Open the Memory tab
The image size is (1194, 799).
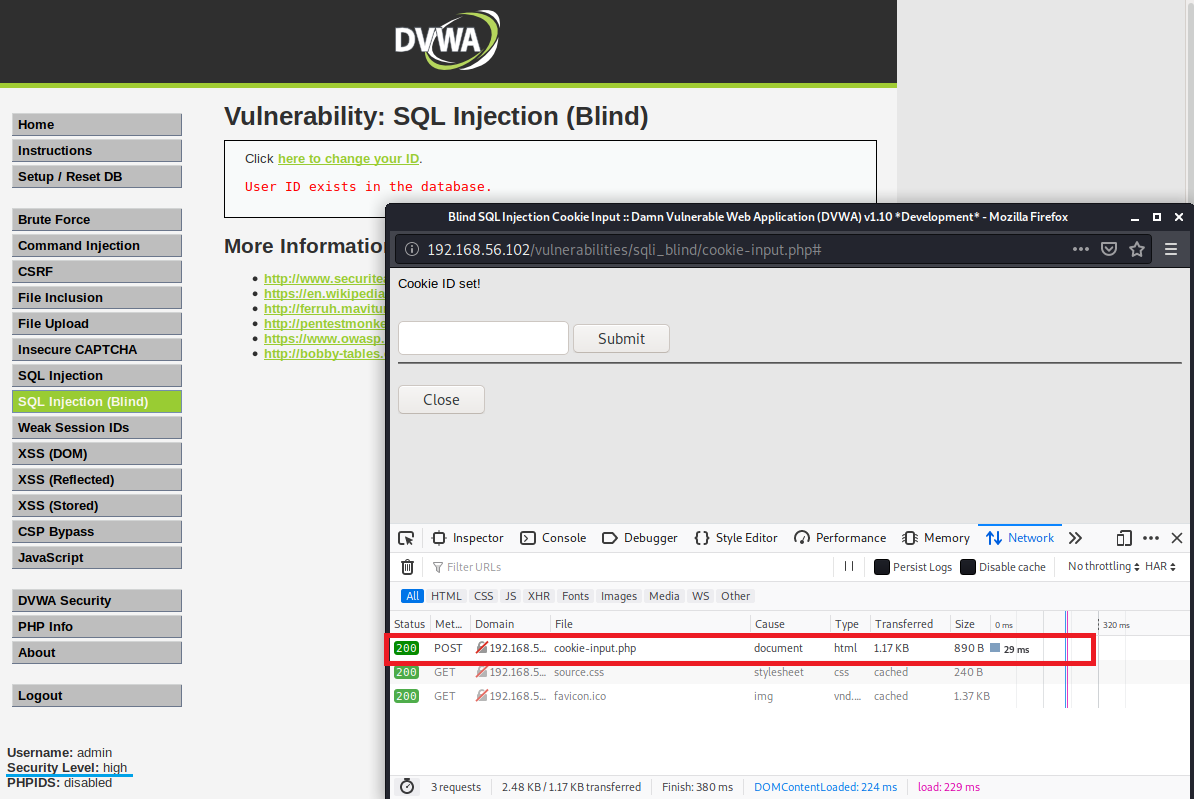936,538
